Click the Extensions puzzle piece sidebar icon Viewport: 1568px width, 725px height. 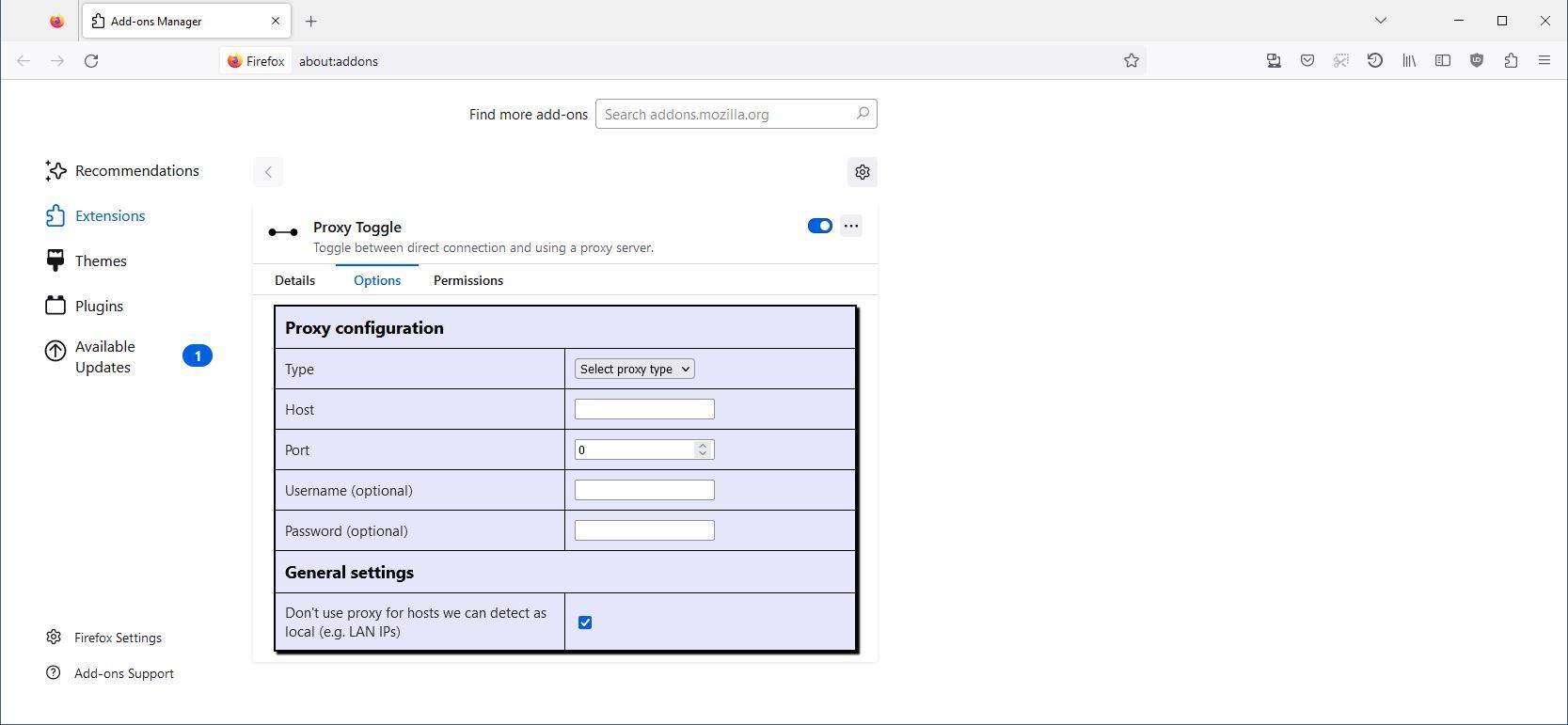pos(55,215)
